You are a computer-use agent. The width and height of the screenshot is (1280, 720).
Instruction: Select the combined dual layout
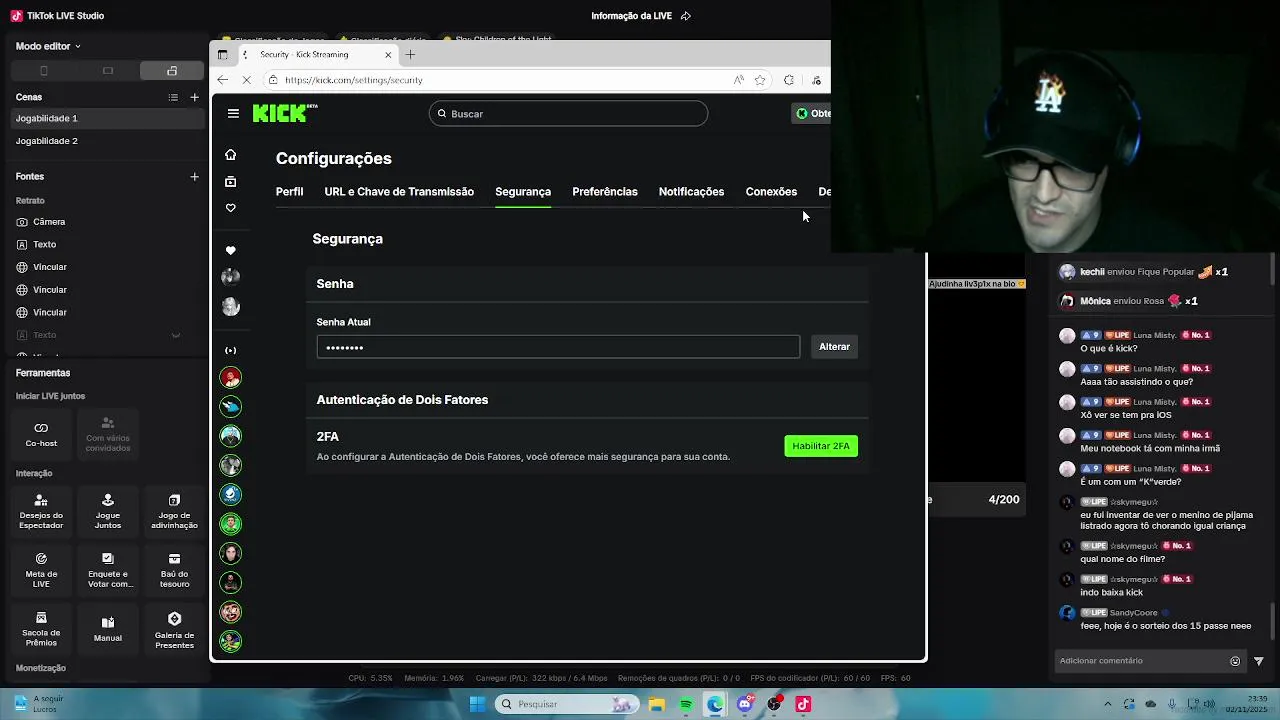(172, 71)
